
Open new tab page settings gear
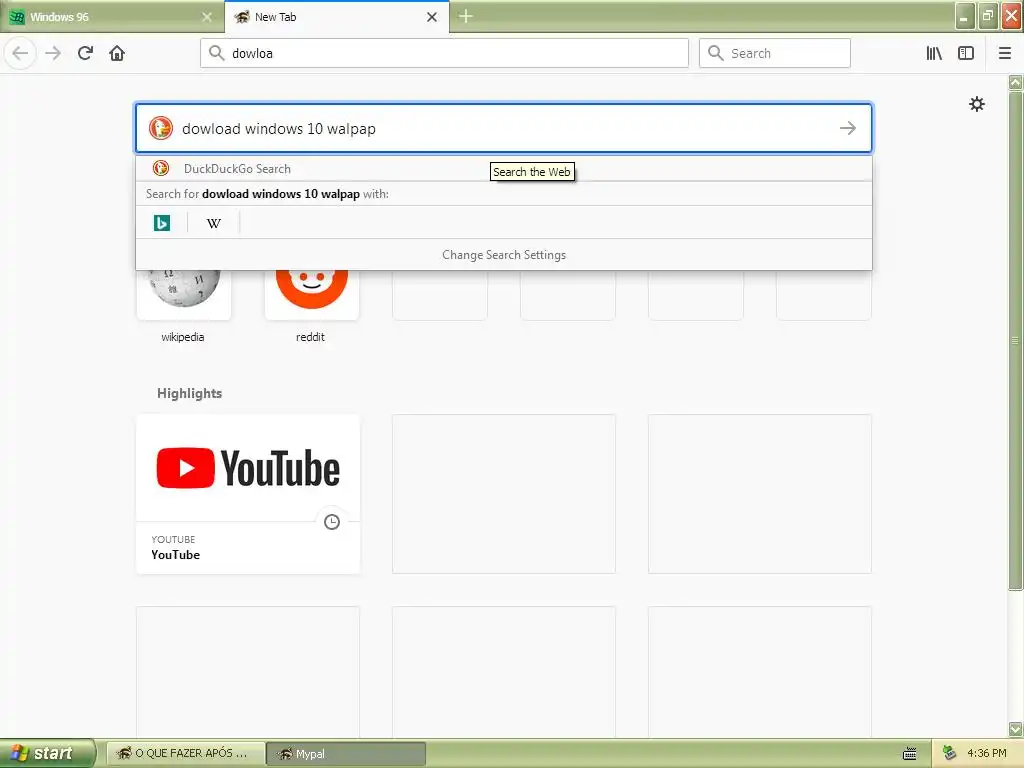coord(976,104)
